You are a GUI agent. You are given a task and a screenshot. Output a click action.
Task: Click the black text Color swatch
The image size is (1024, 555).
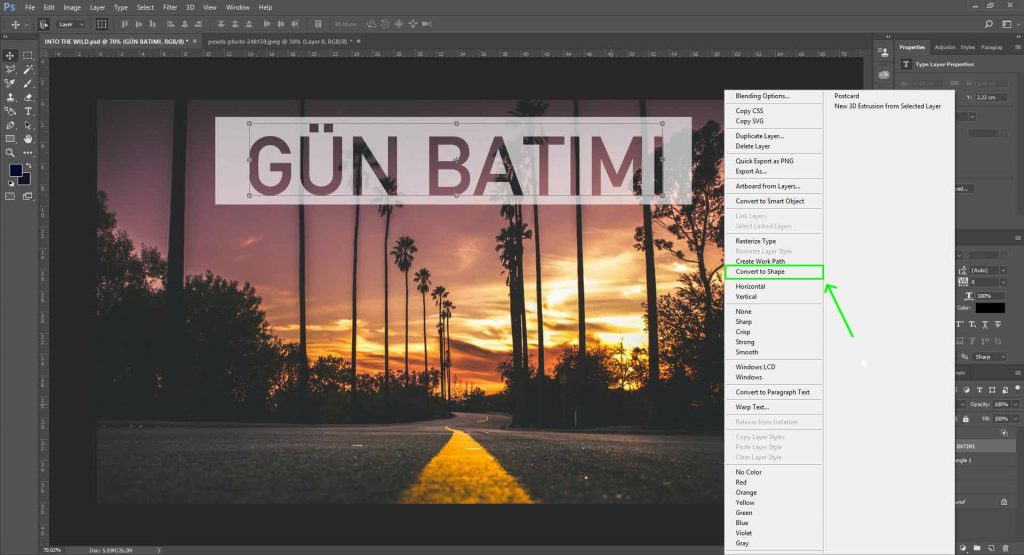pyautogui.click(x=990, y=308)
